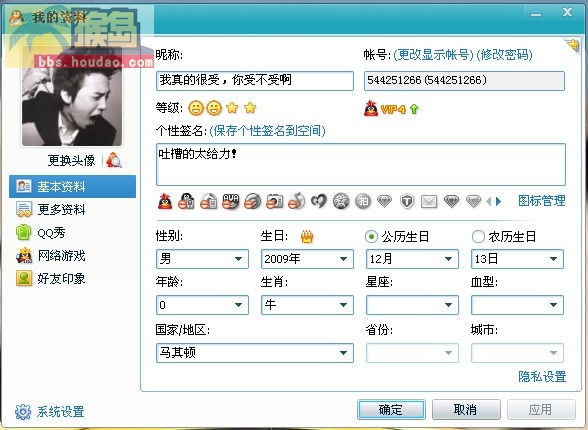Click the house-shaped QQ service icon

[208, 201]
